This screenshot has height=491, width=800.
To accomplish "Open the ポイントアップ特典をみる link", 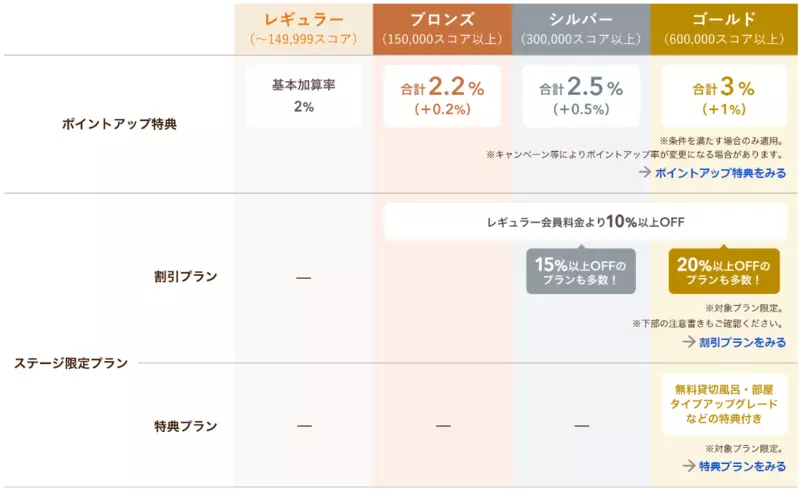I will pos(720,173).
